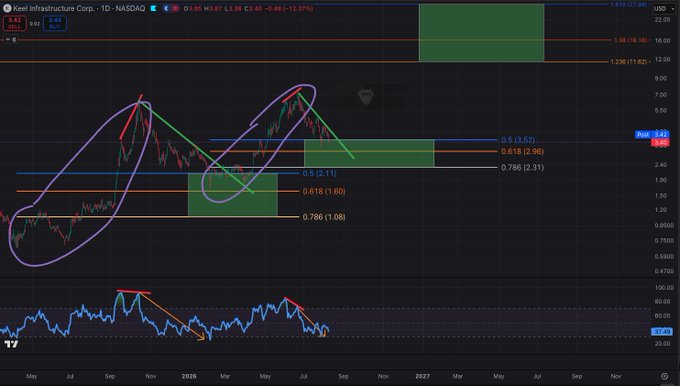Click the red 3.40 last price label
Viewport: 680px width, 386px height.
(660, 142)
